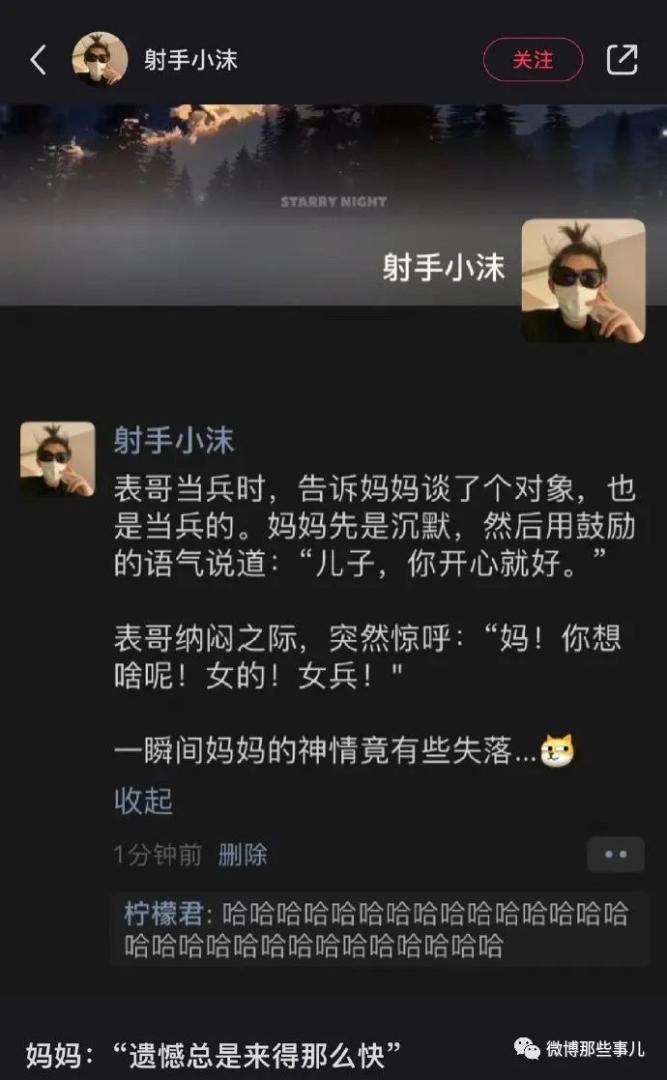Open the two-dot comment menu button

point(616,855)
